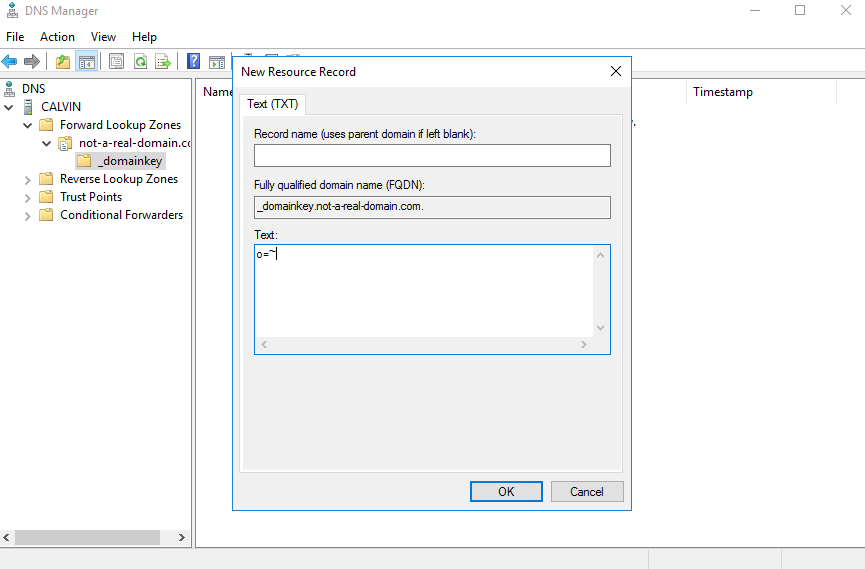Screen dimensions: 865x569
Task: Toggle the Show/Hide Action Pane icon
Action: [x=217, y=62]
